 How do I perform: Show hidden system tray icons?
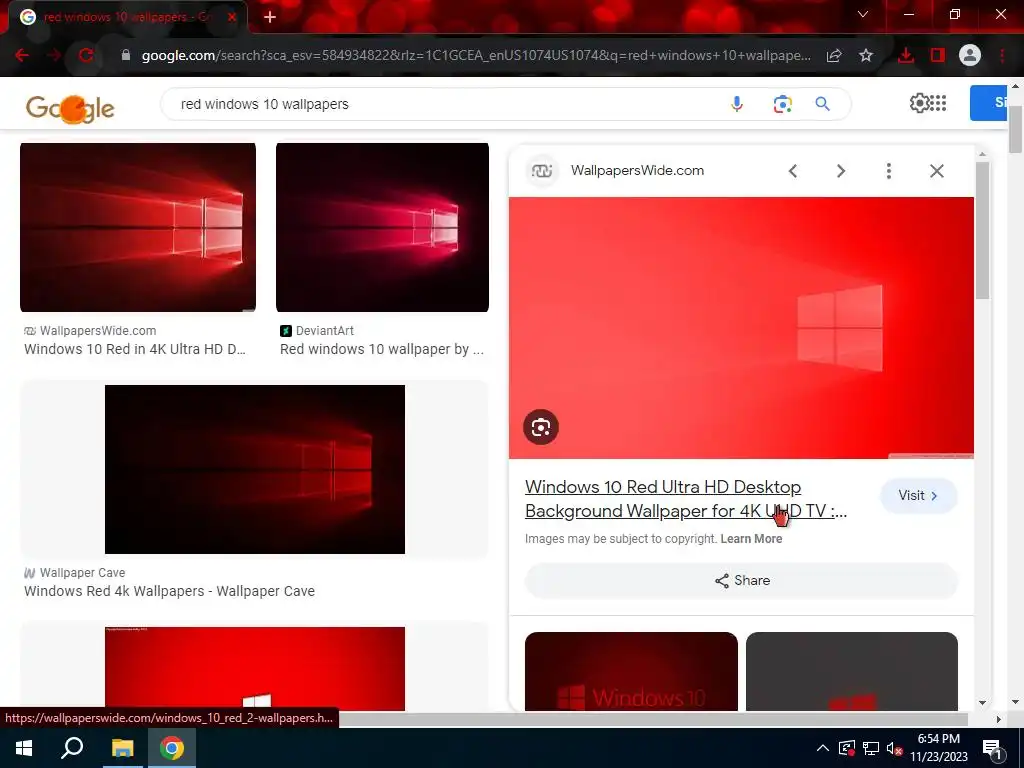pos(823,748)
